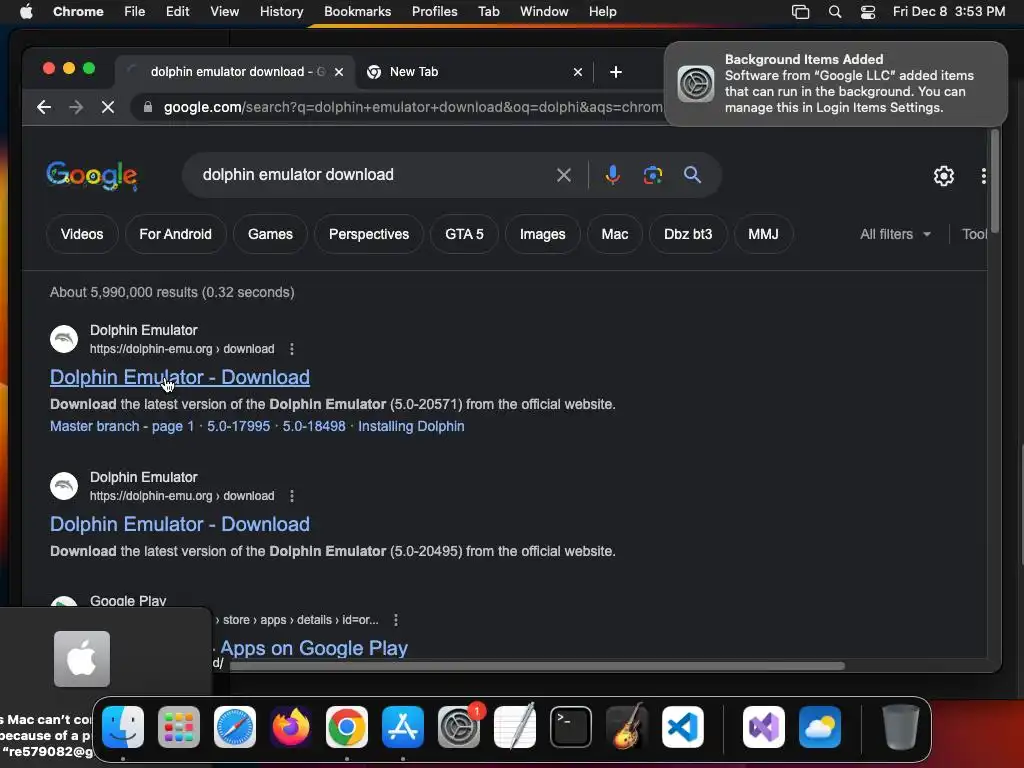
Task: Open the Google more options dots
Action: pyautogui.click(x=984, y=176)
